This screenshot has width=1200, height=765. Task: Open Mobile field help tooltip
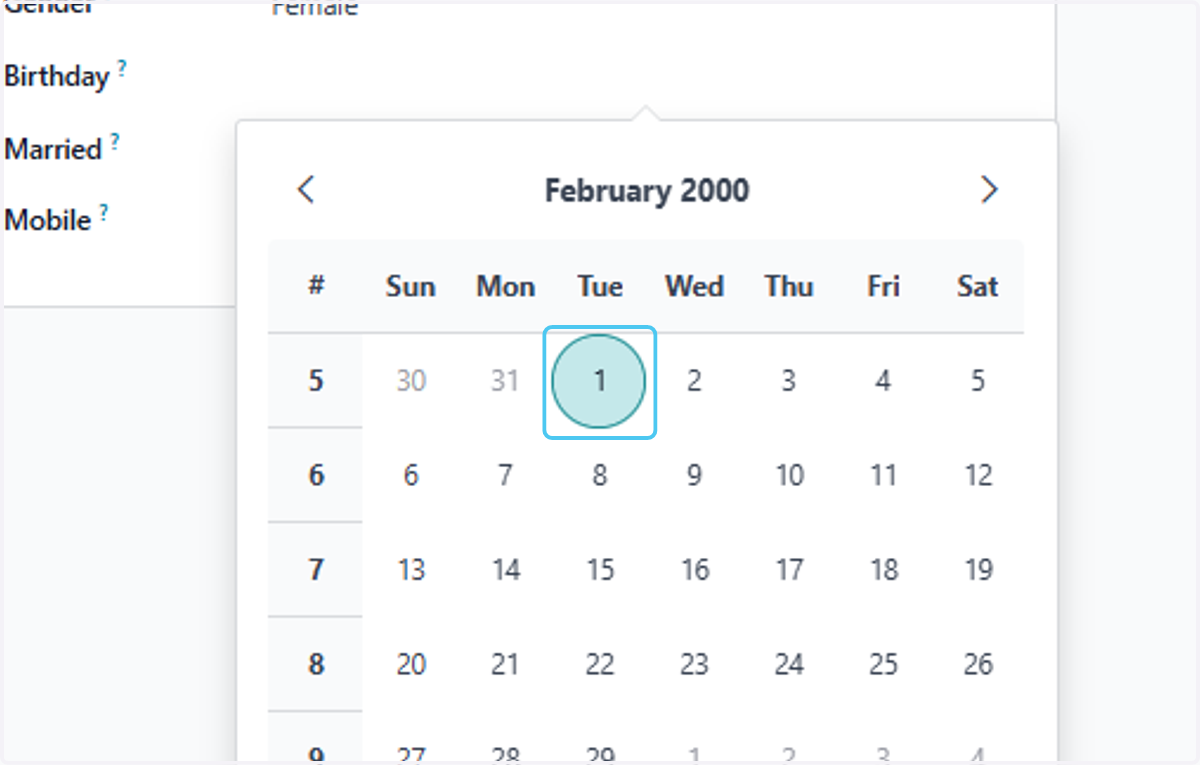point(103,212)
